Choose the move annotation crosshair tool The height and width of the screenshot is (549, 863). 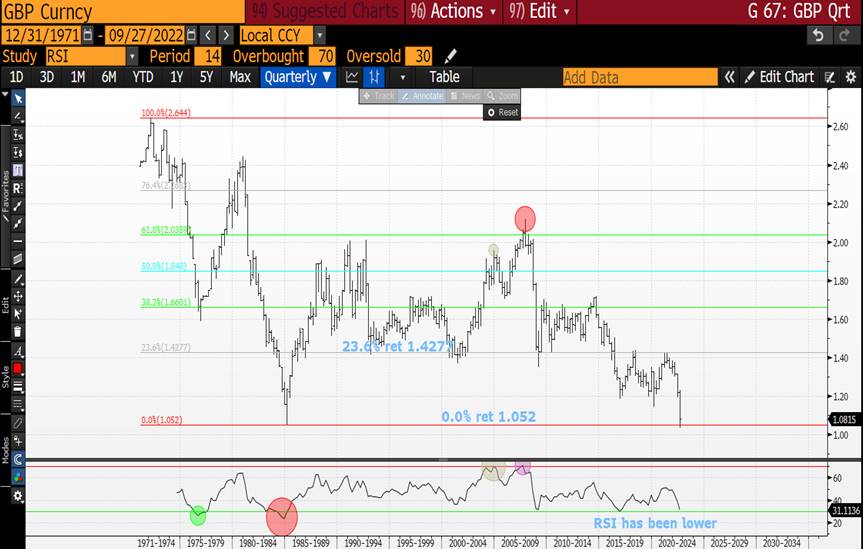pyautogui.click(x=18, y=297)
